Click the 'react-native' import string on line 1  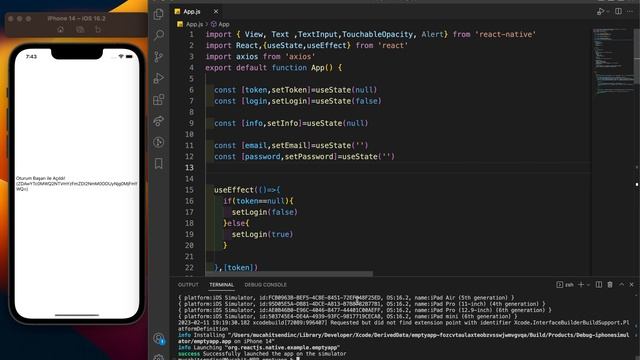[x=505, y=34]
